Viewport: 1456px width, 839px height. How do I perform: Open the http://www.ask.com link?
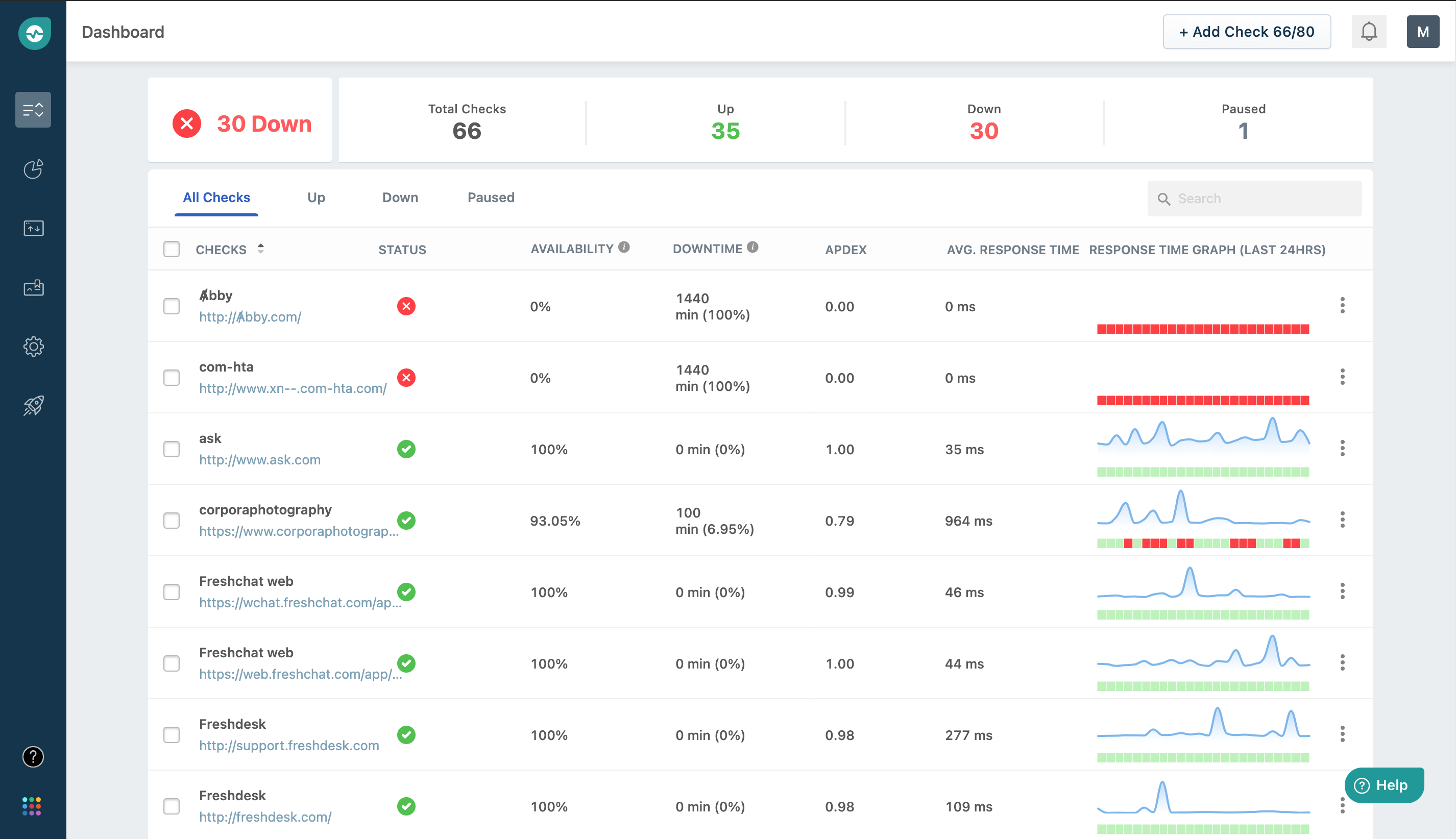pos(259,459)
